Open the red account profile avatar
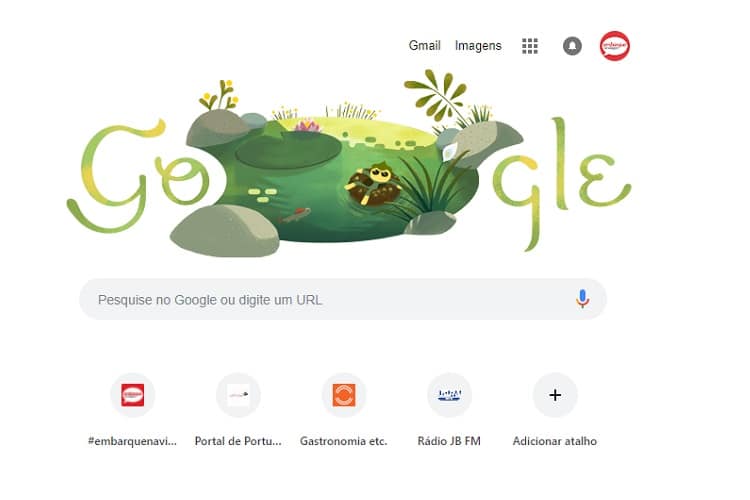This screenshot has width=750, height=500. point(615,46)
